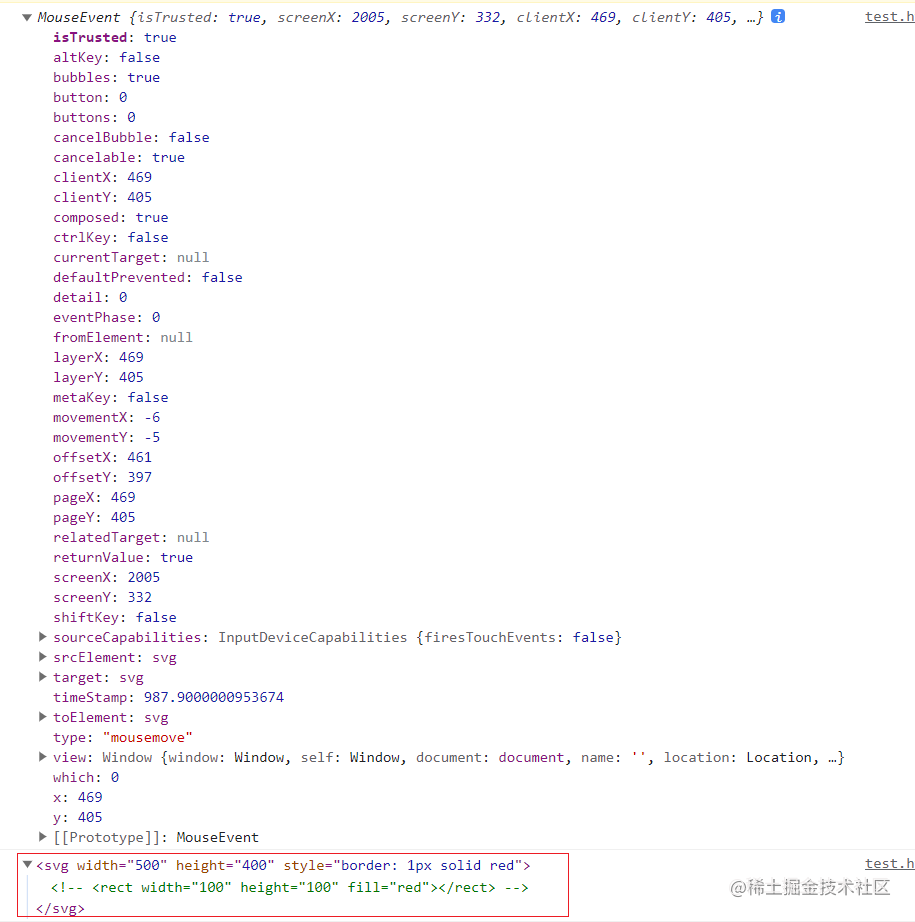Expand the target property
The width and height of the screenshot is (915, 922).
click(x=42, y=677)
